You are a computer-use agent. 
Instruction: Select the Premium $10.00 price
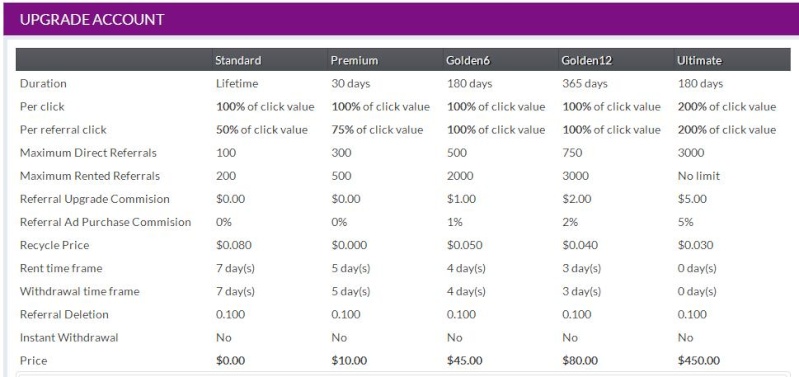point(349,361)
